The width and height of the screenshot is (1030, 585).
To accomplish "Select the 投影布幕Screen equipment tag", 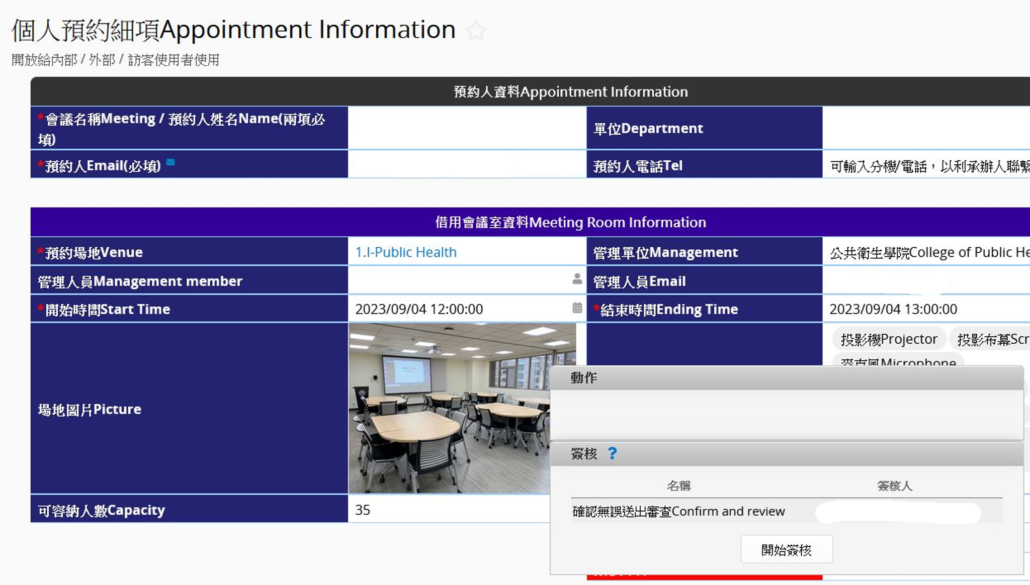I will (990, 339).
